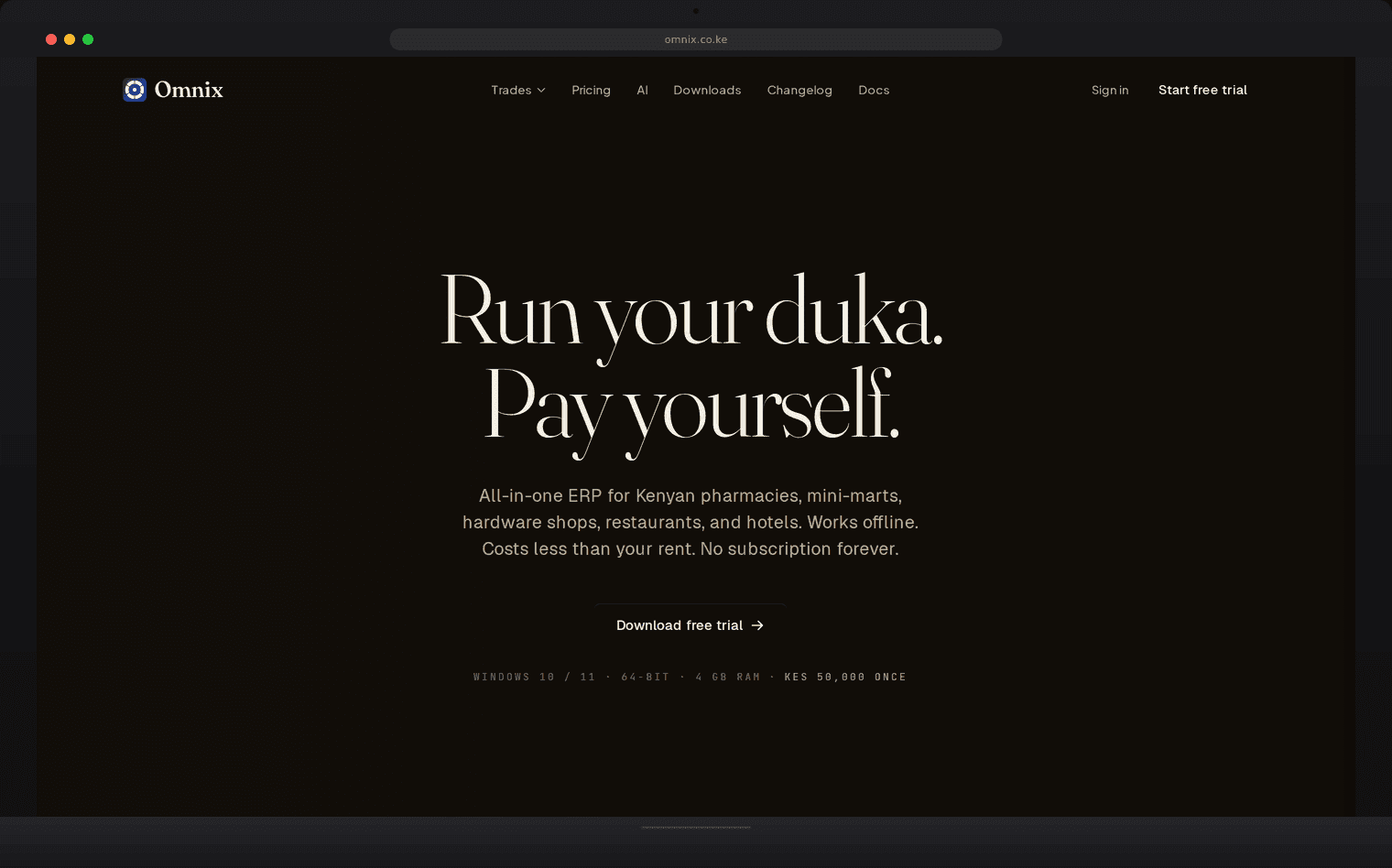Viewport: 1392px width, 868px height.
Task: Click the red close window button
Action: (x=51, y=39)
